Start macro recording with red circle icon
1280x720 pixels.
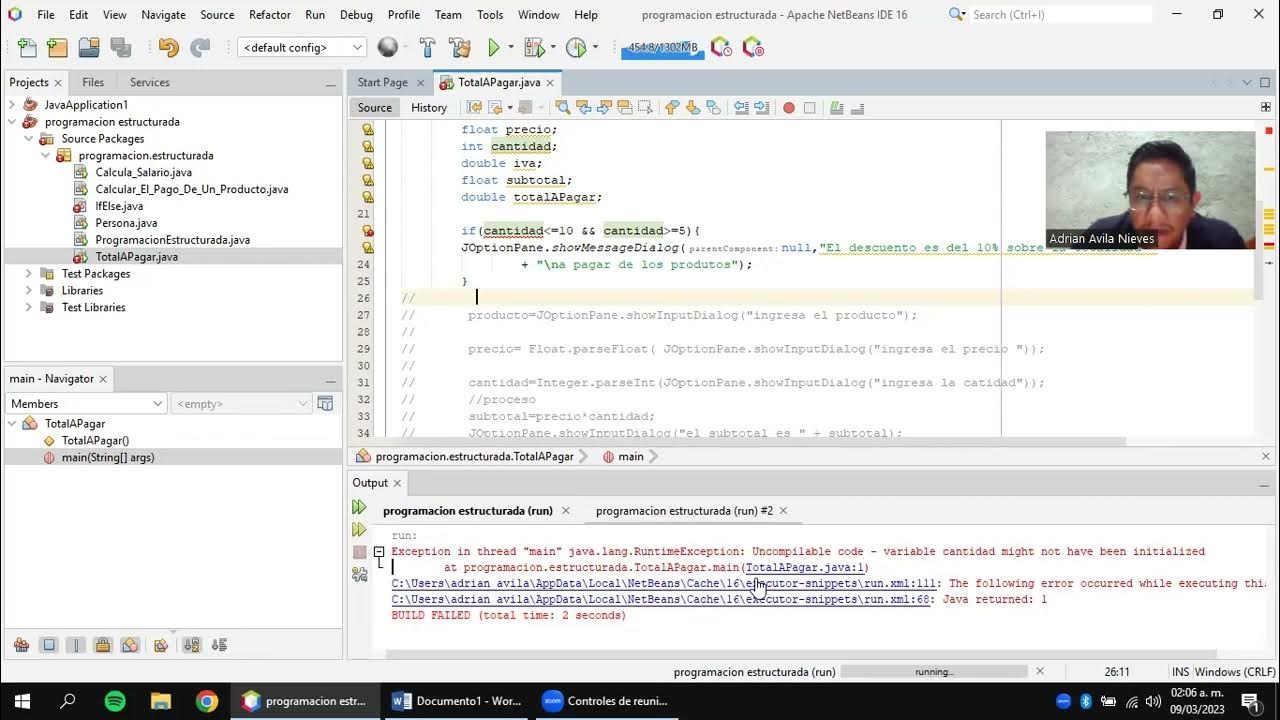tap(789, 108)
